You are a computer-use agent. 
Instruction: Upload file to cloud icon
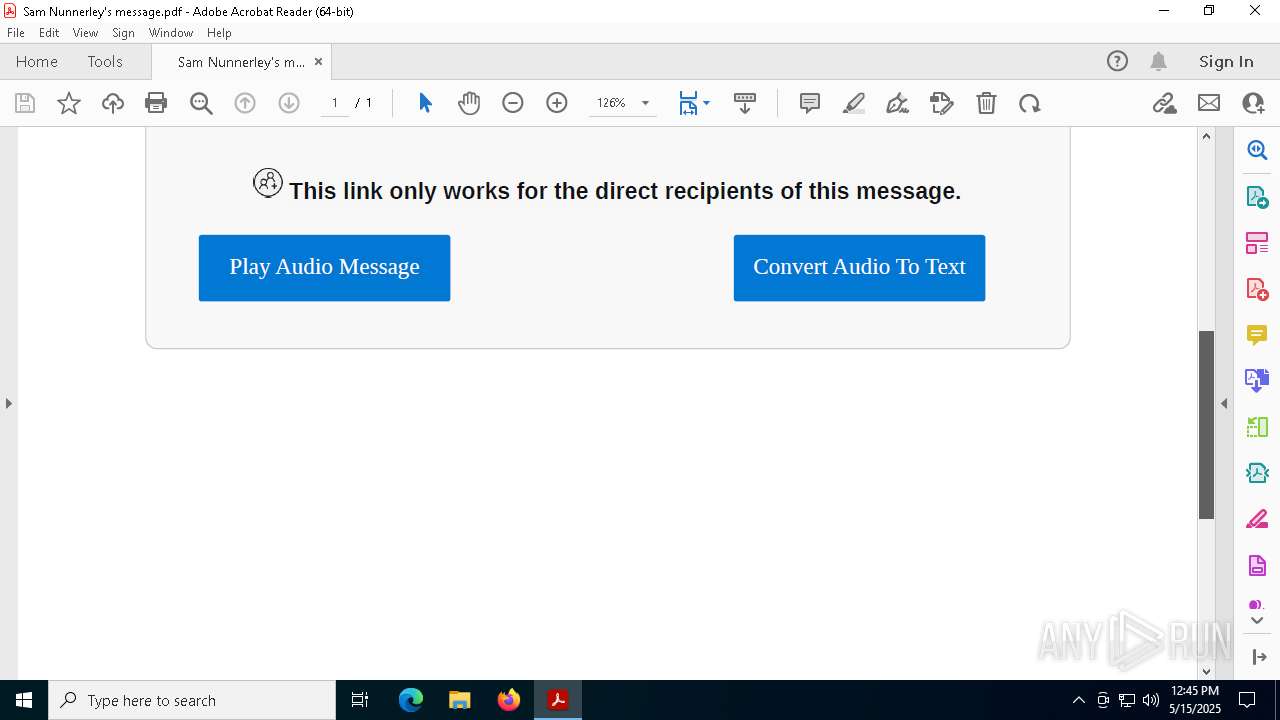113,103
